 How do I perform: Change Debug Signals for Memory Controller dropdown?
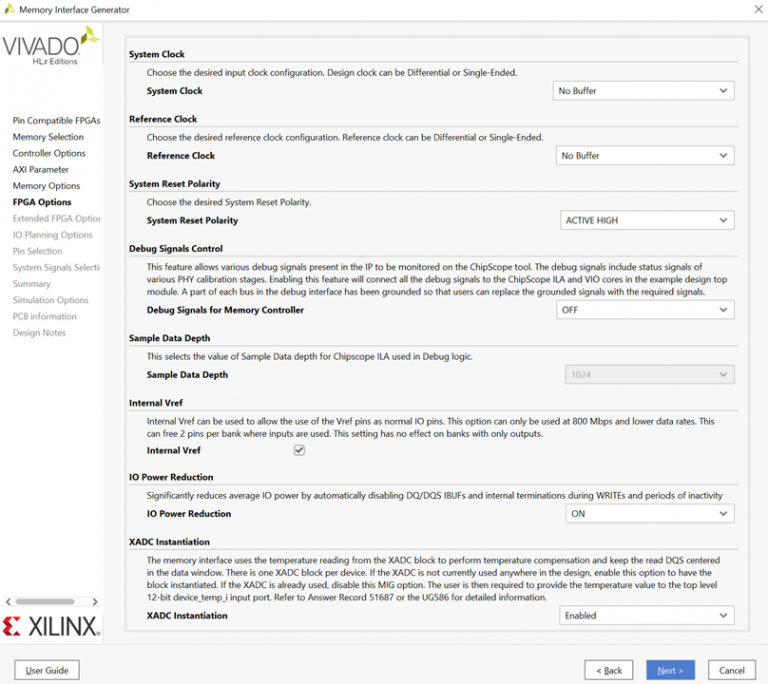[644, 310]
